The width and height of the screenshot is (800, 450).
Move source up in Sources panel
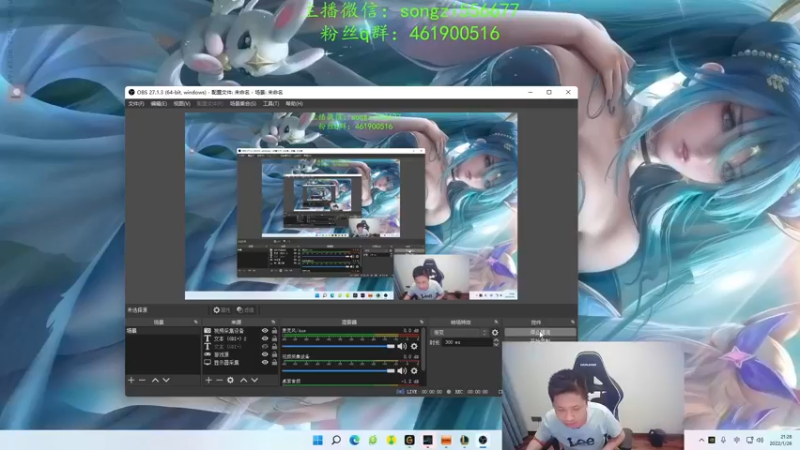point(244,380)
